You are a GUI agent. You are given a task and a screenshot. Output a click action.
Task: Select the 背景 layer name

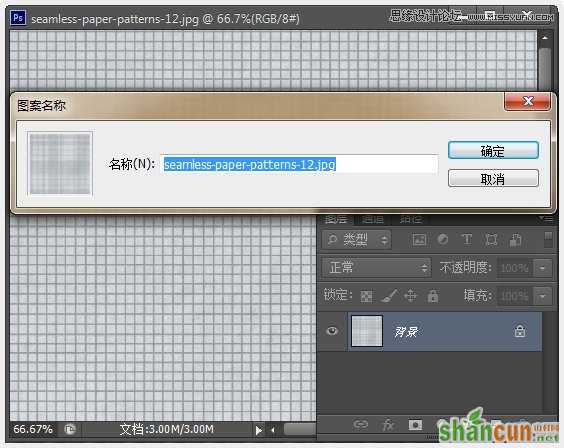coord(406,332)
